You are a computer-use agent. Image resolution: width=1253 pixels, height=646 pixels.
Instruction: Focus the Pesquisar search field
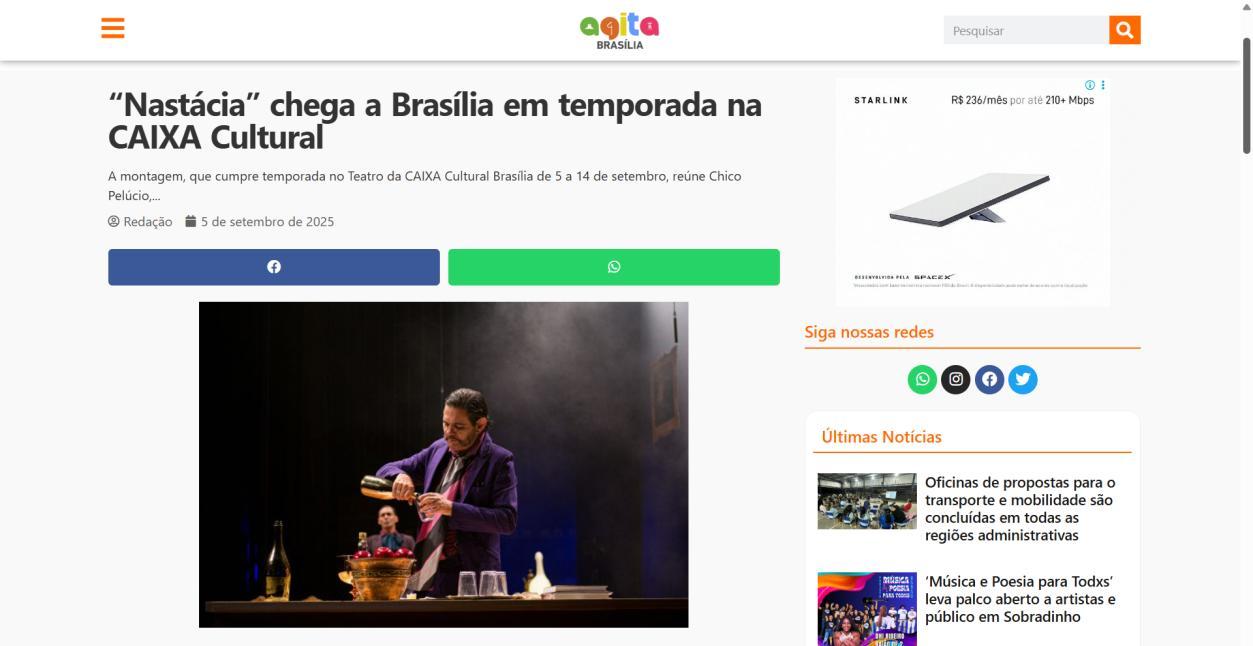[1026, 30]
